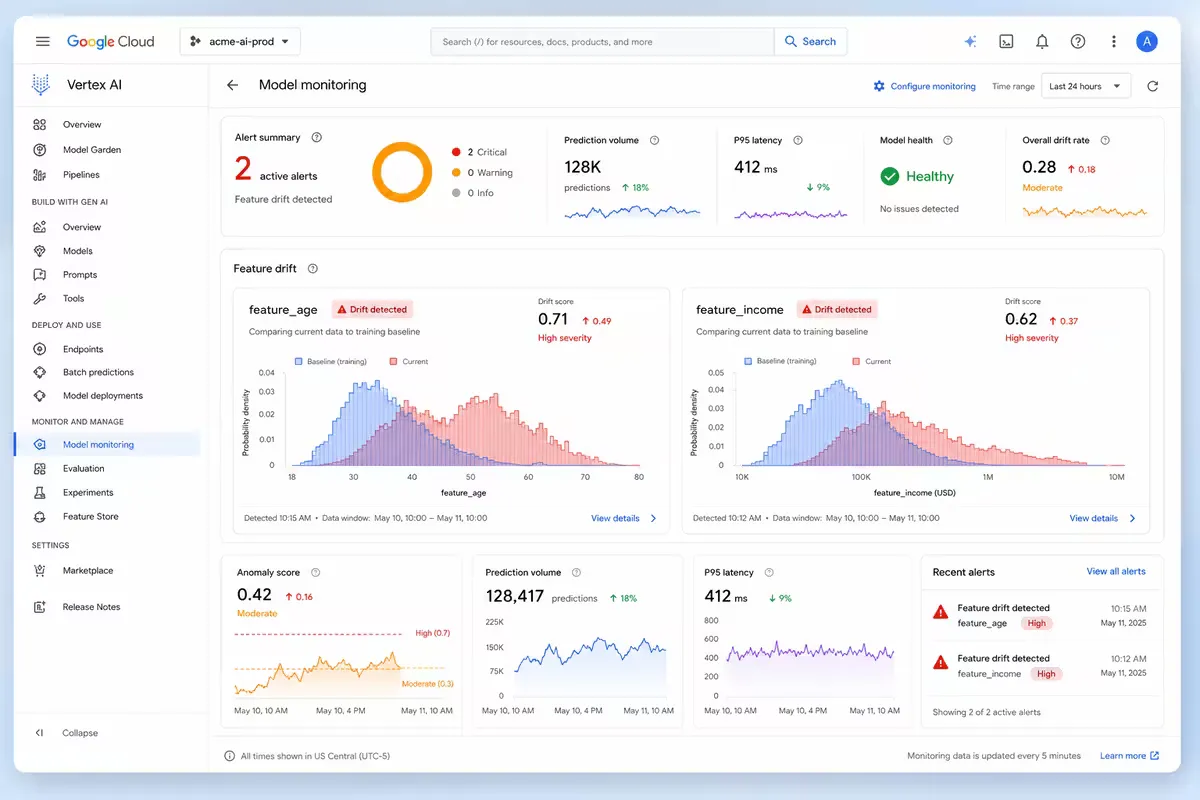Open Batch predictions in the sidebar

click(x=107, y=372)
